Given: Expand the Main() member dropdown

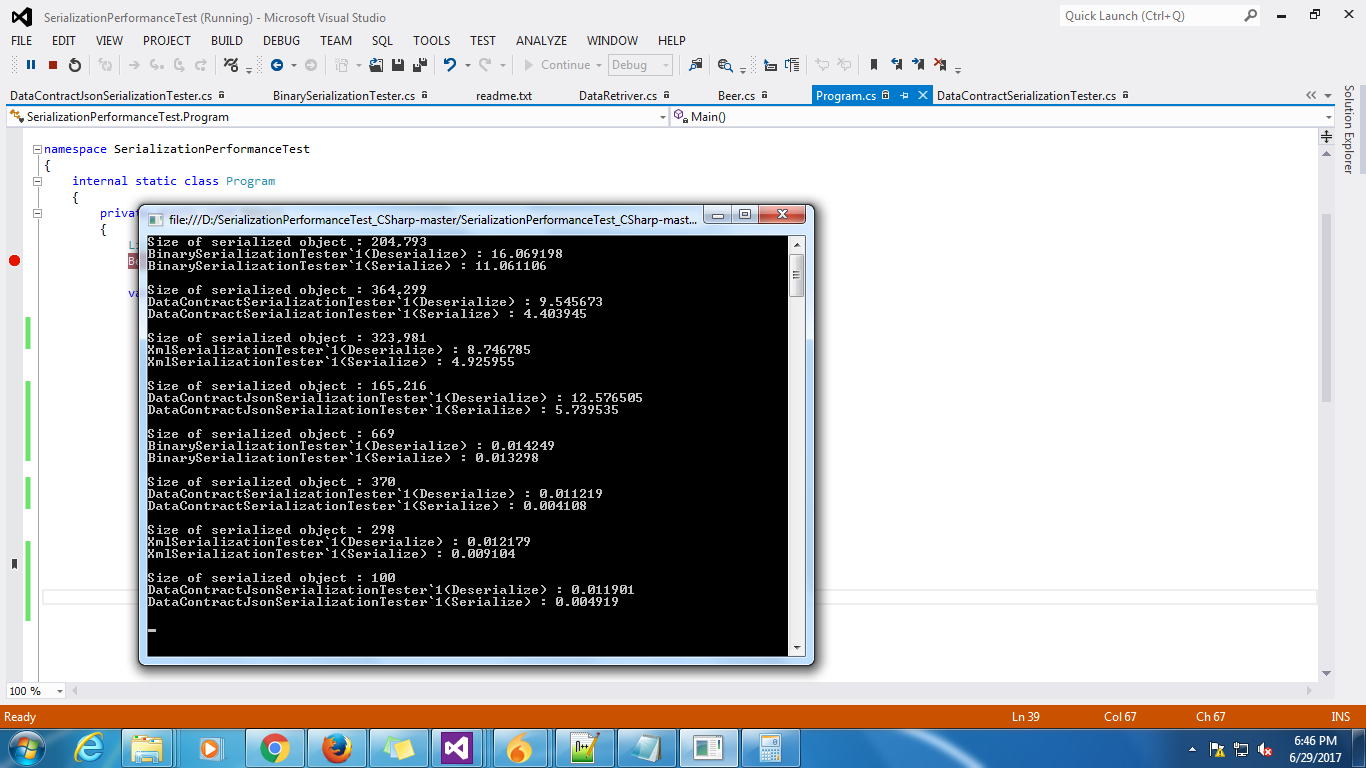Looking at the screenshot, I should 1328,117.
